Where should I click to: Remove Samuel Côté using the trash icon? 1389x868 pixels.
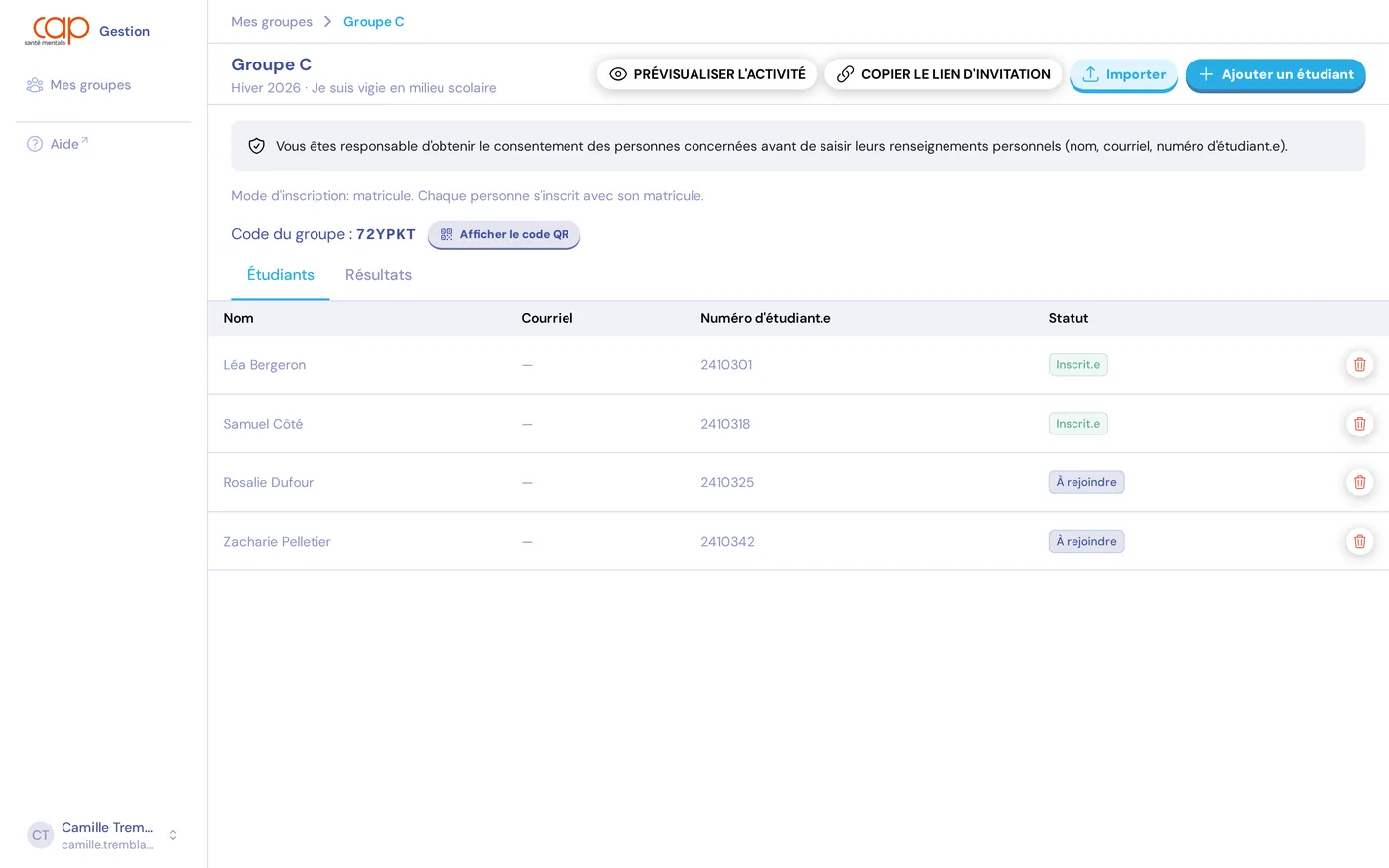(x=1359, y=424)
